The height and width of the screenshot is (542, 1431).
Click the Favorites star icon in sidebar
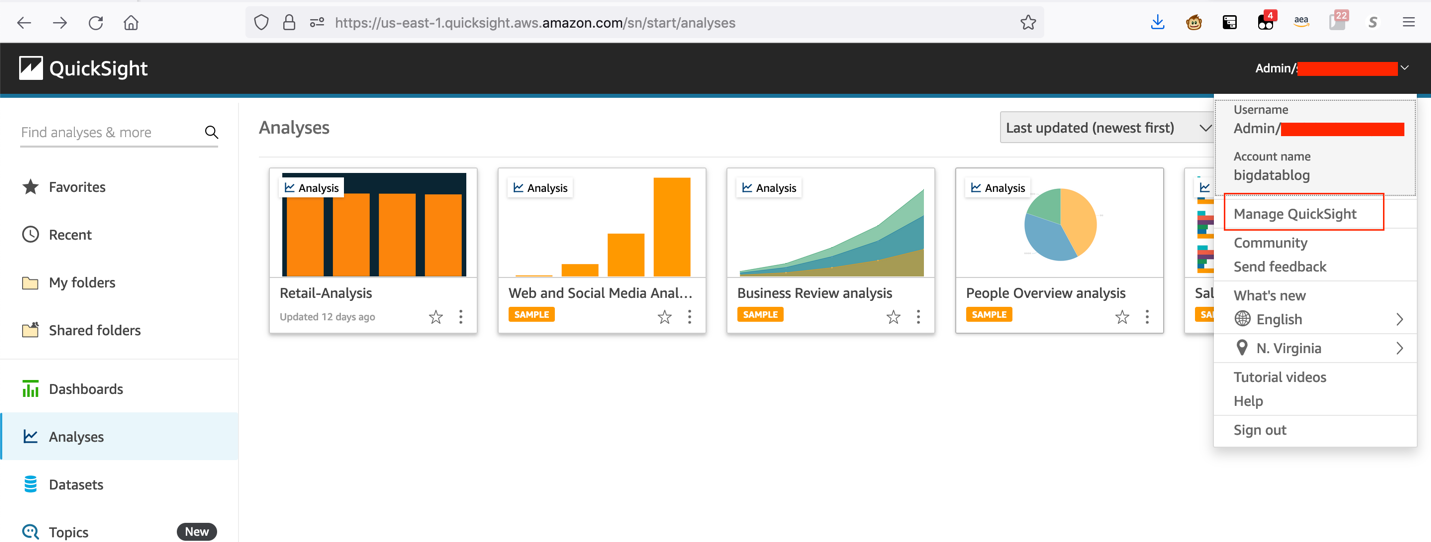pyautogui.click(x=31, y=187)
